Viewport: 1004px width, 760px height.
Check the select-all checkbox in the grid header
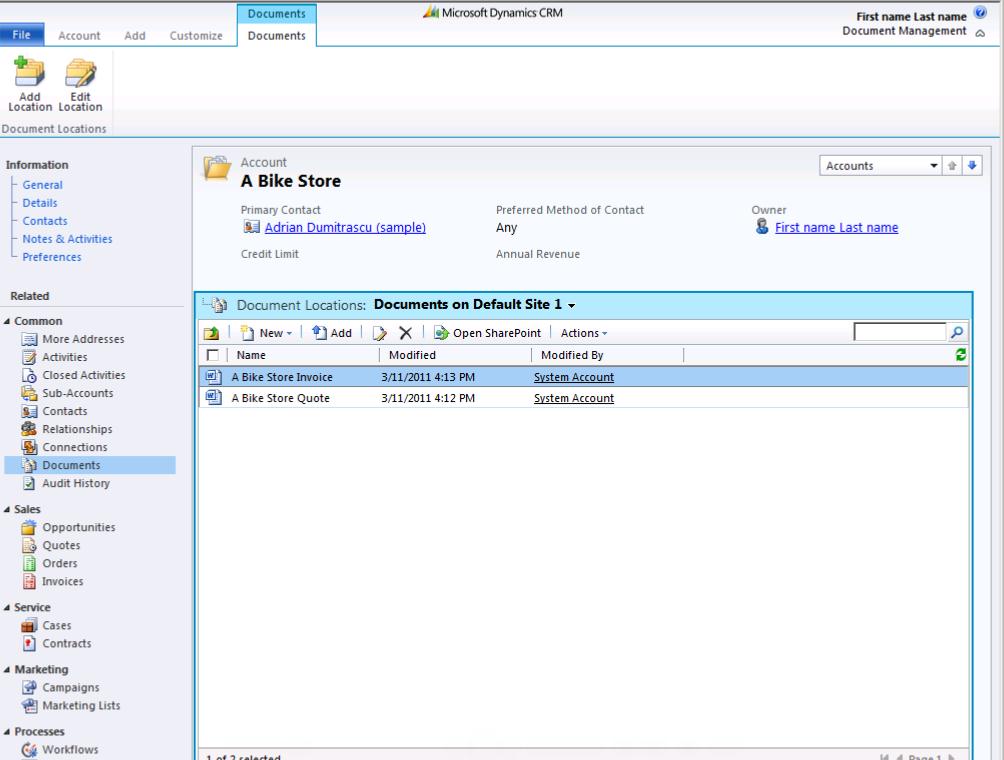click(212, 355)
